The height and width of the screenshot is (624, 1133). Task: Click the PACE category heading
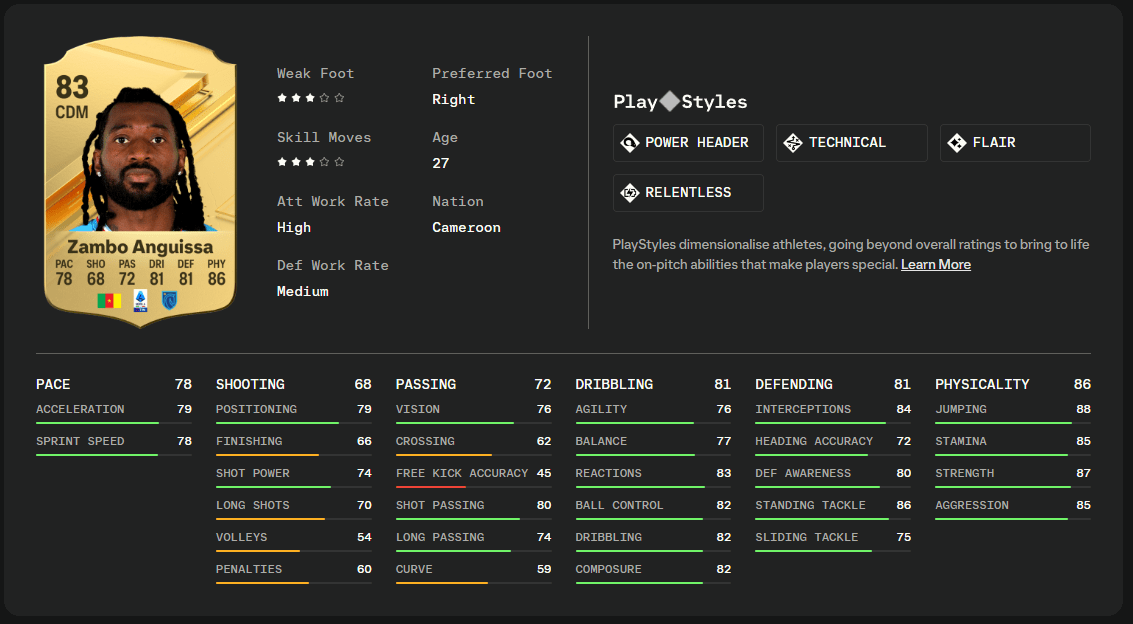pyautogui.click(x=53, y=384)
